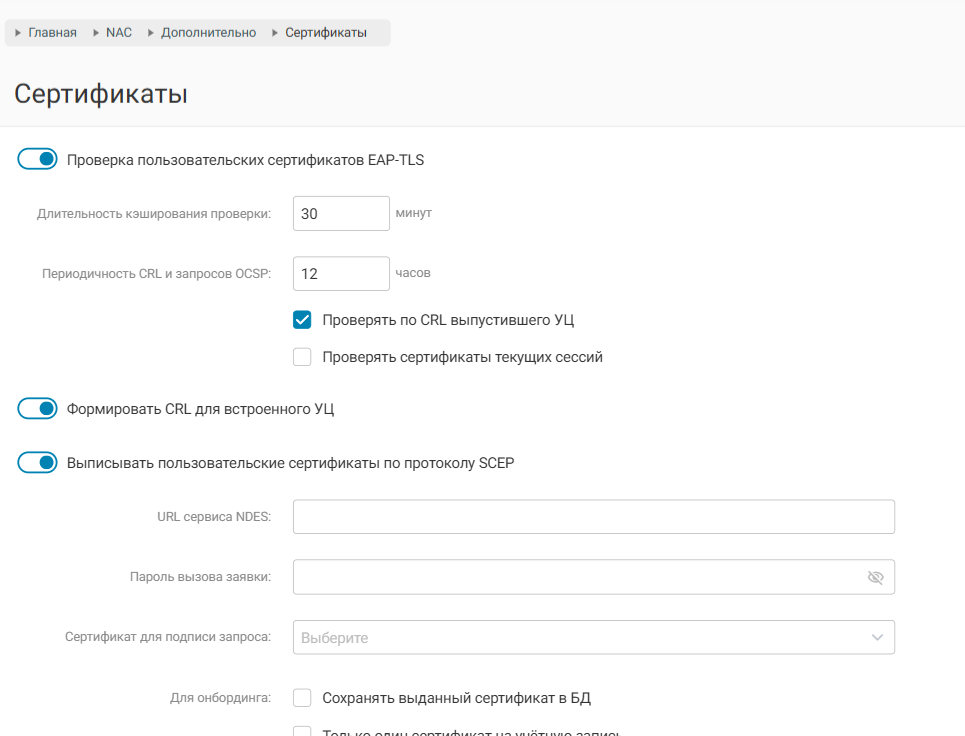965x736 pixels.
Task: Click the chevron arrow in 'Выберите' dropdown
Action: coord(877,638)
